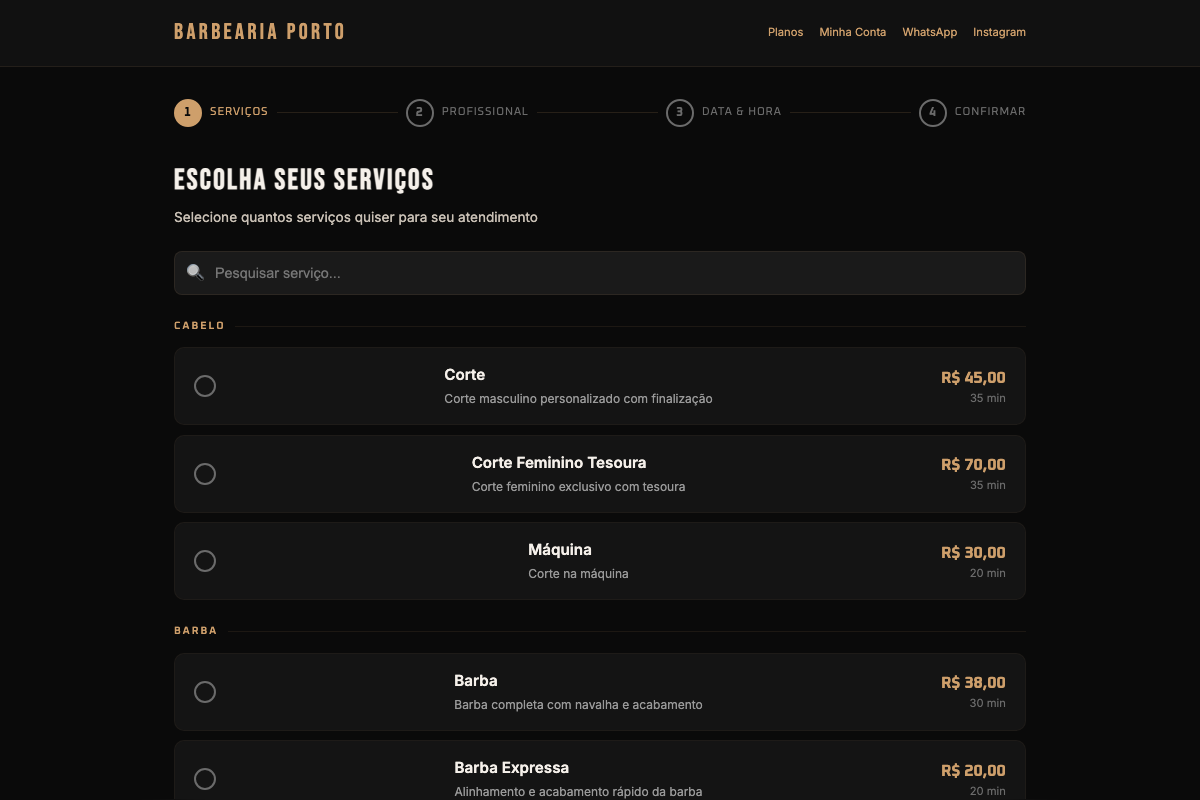Click the step 1 Serviços circle
Viewport: 1200px width, 800px height.
point(188,112)
